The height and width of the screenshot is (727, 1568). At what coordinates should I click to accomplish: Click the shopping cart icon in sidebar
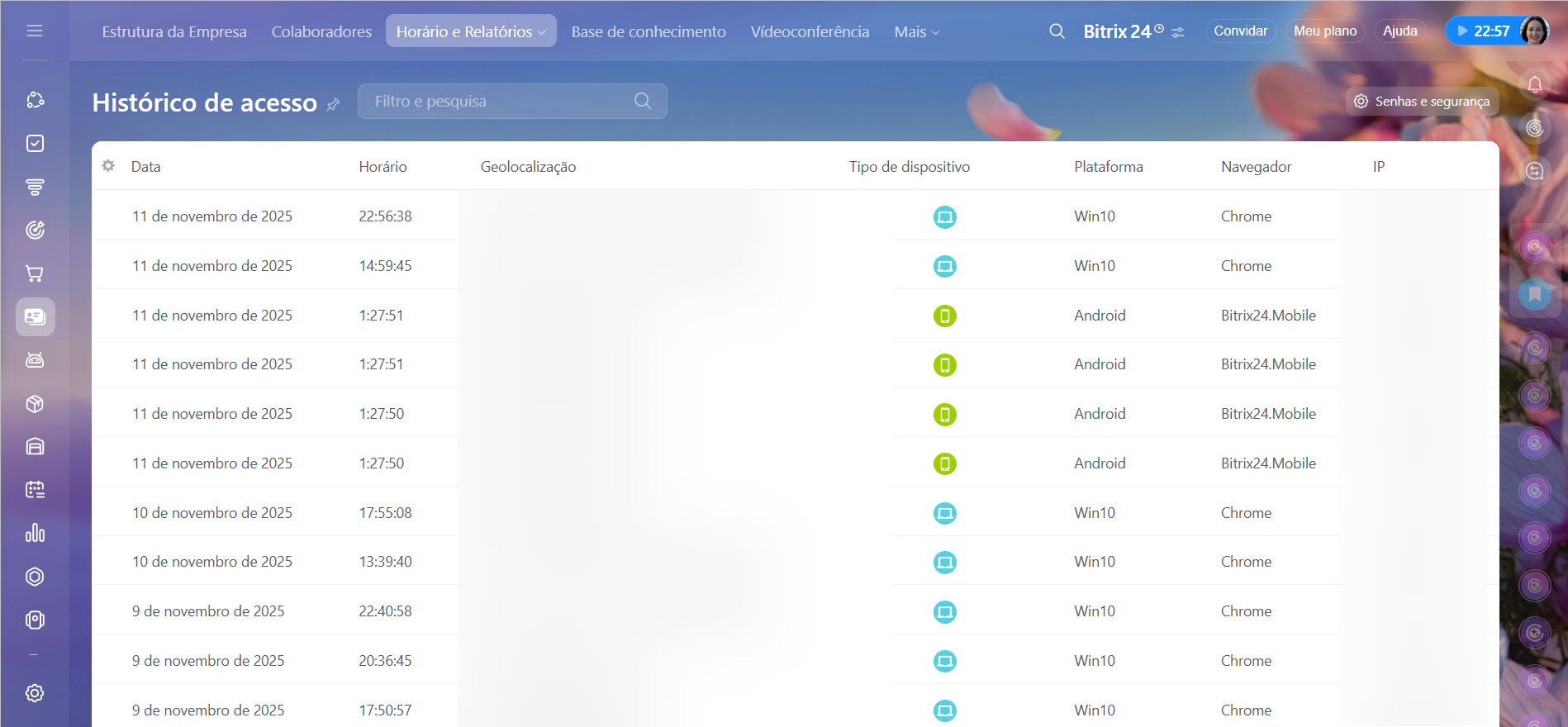point(35,273)
